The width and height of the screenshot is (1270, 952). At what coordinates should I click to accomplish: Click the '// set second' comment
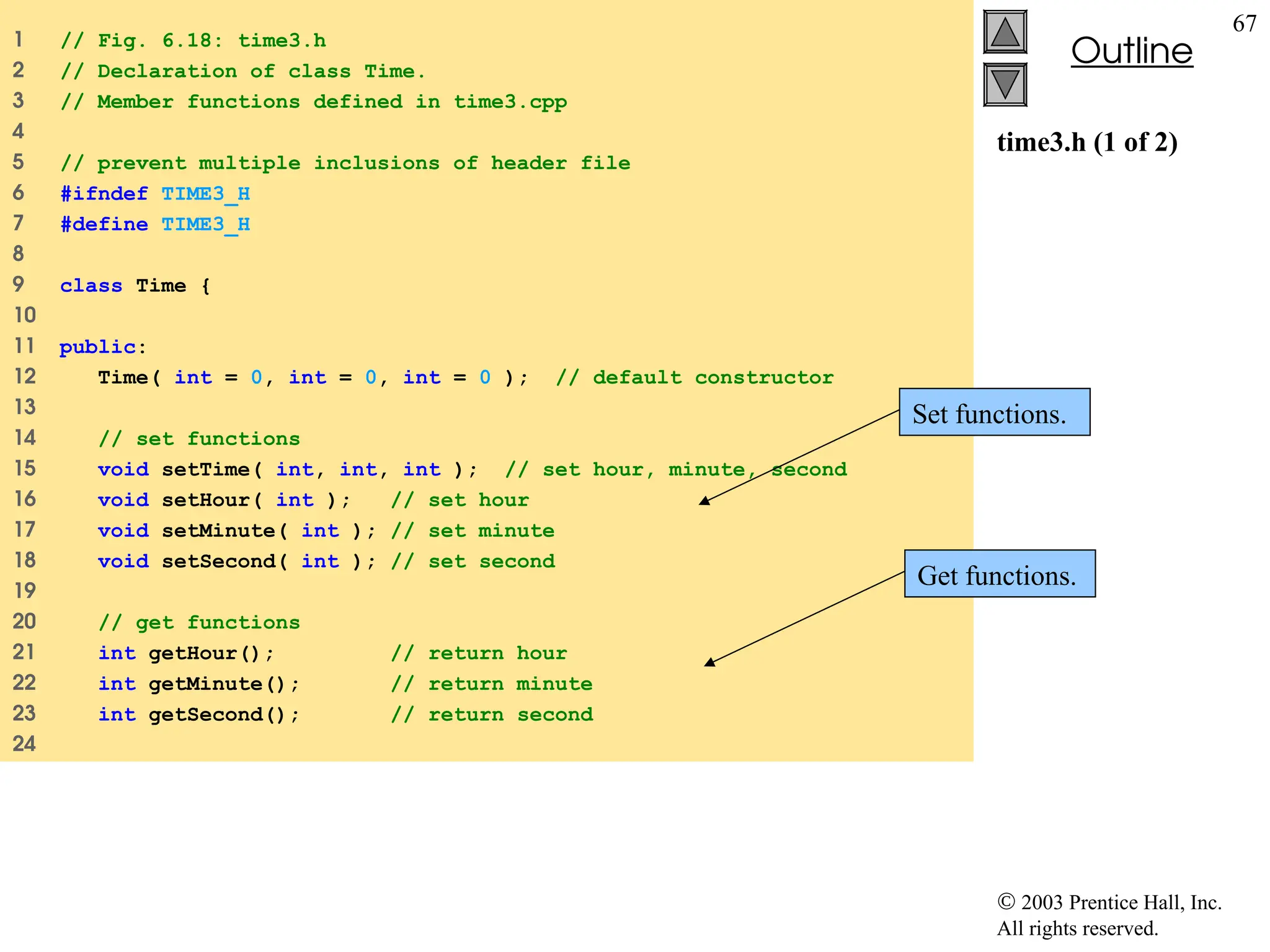click(x=473, y=562)
